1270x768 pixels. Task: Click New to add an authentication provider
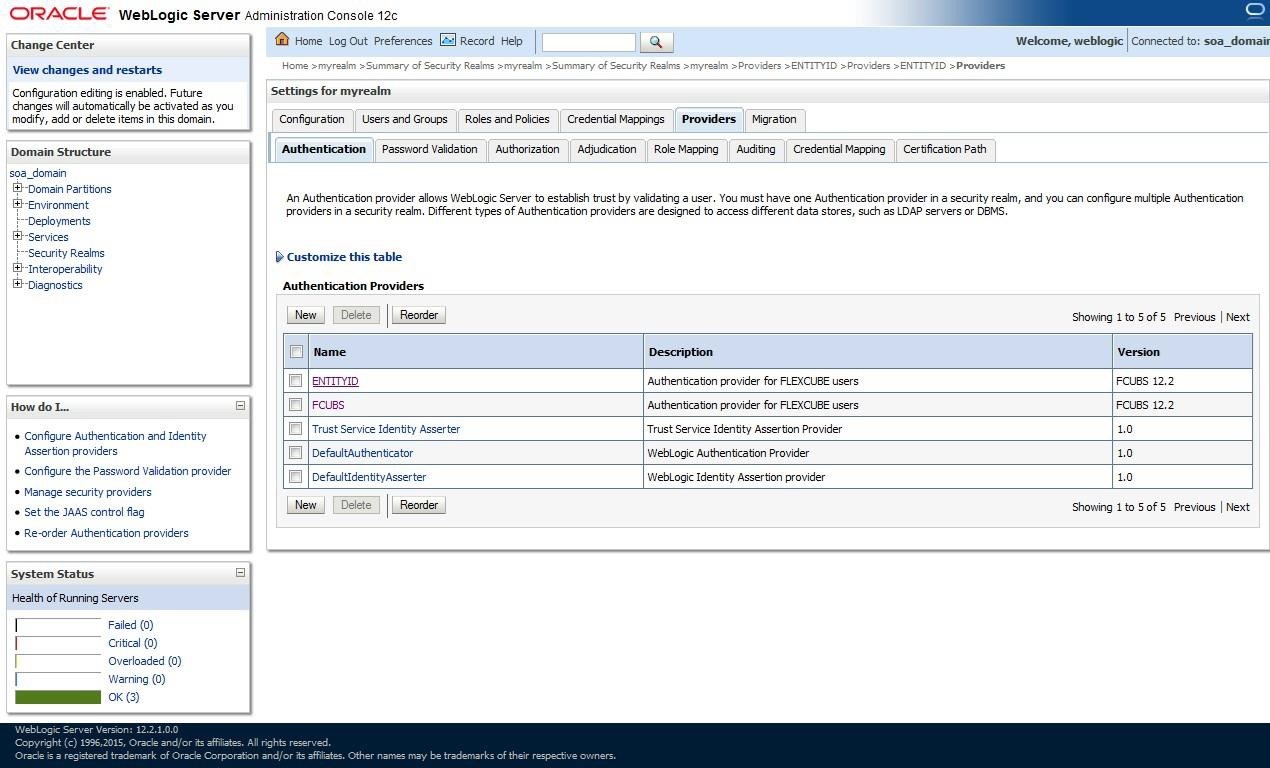point(305,314)
